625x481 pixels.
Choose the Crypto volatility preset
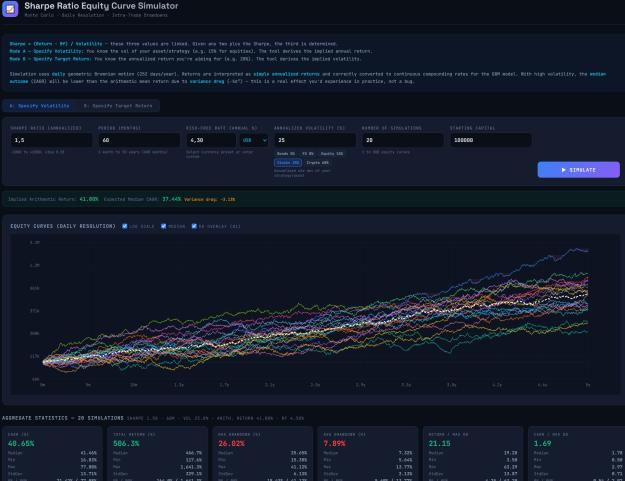point(317,163)
